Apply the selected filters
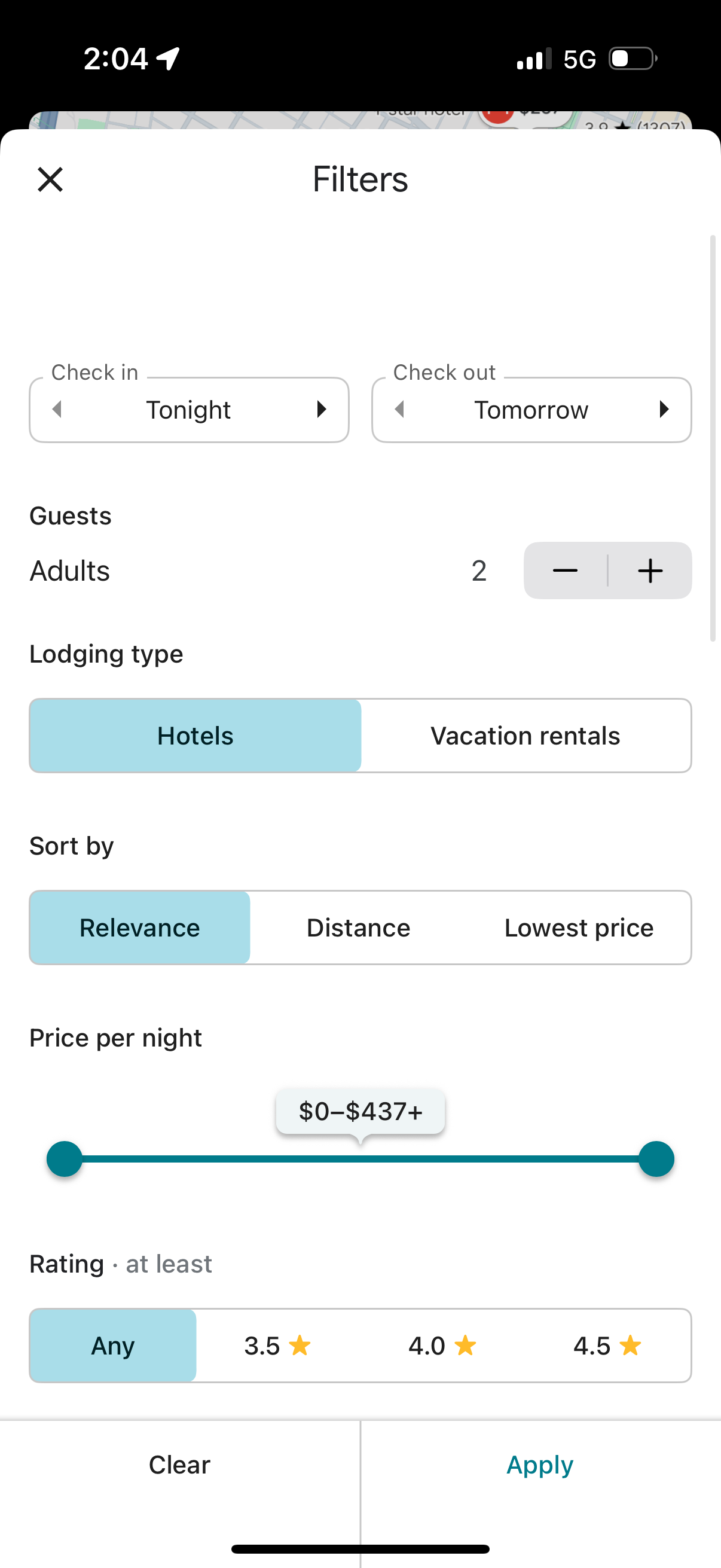 pyautogui.click(x=540, y=1465)
